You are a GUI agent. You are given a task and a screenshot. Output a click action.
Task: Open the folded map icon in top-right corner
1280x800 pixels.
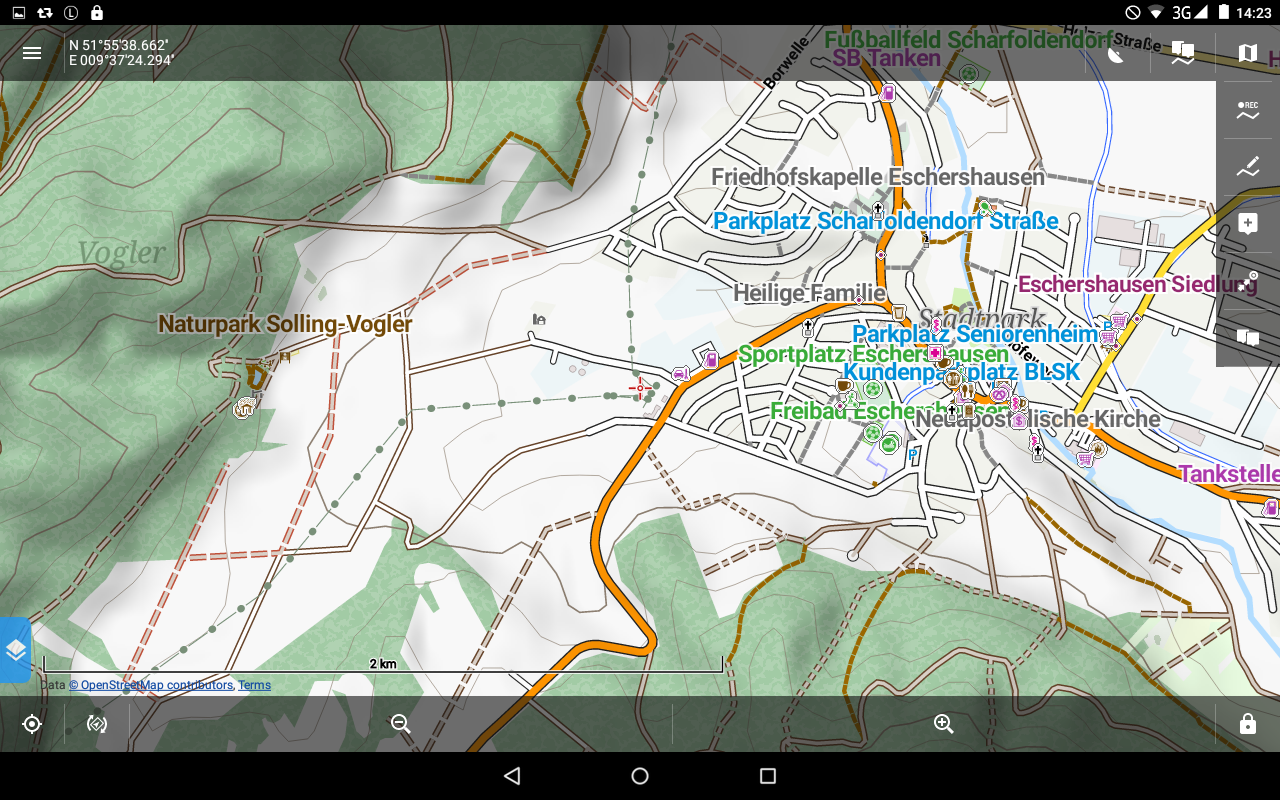[x=1247, y=53]
